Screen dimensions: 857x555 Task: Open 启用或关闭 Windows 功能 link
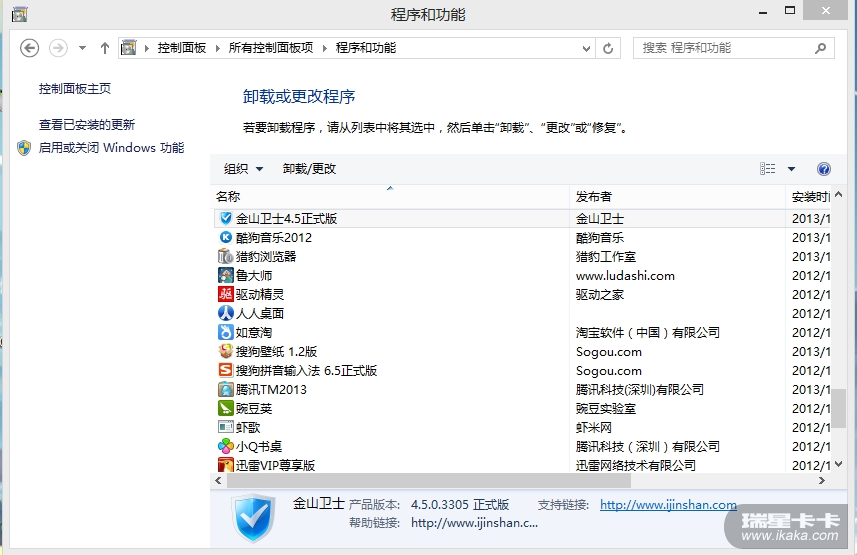click(111, 148)
